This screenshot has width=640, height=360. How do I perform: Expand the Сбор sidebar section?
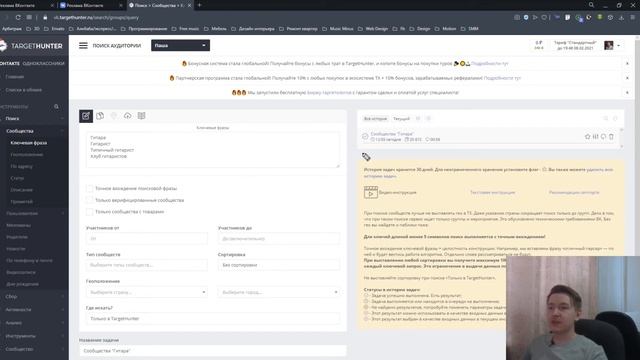coord(33,297)
